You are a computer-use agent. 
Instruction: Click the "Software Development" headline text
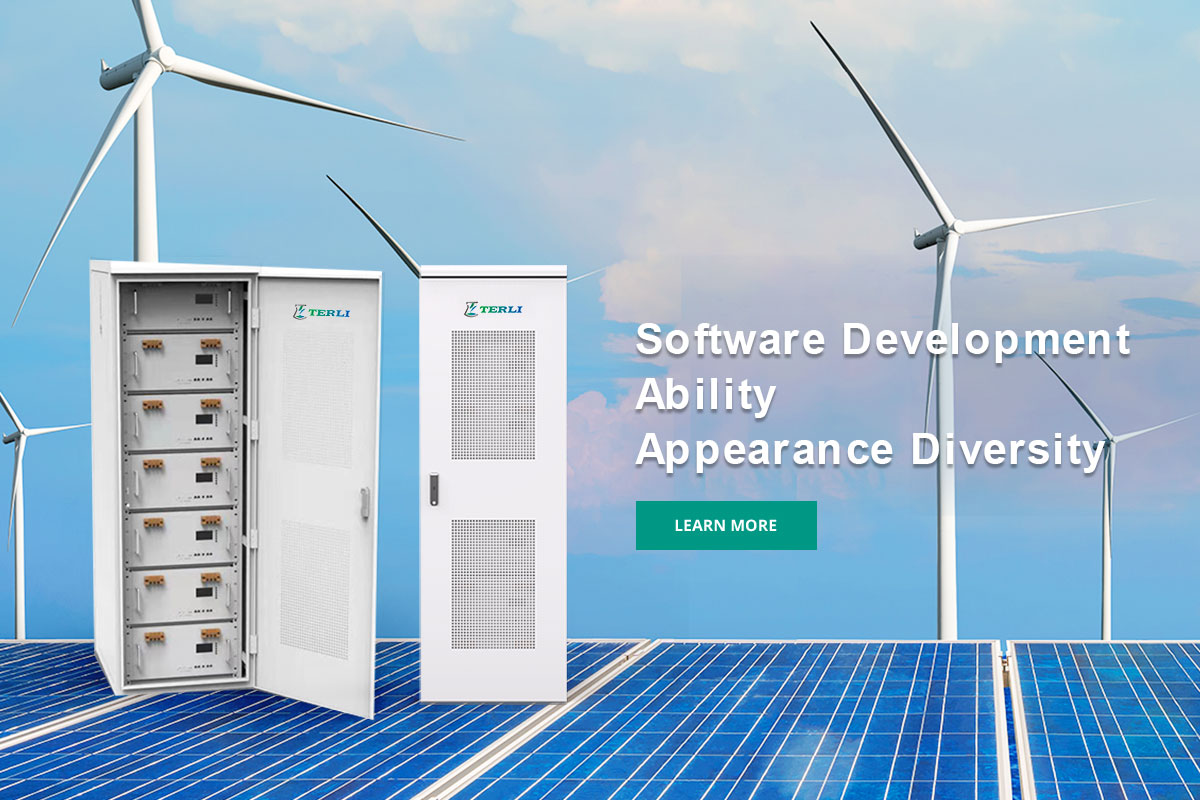point(883,340)
